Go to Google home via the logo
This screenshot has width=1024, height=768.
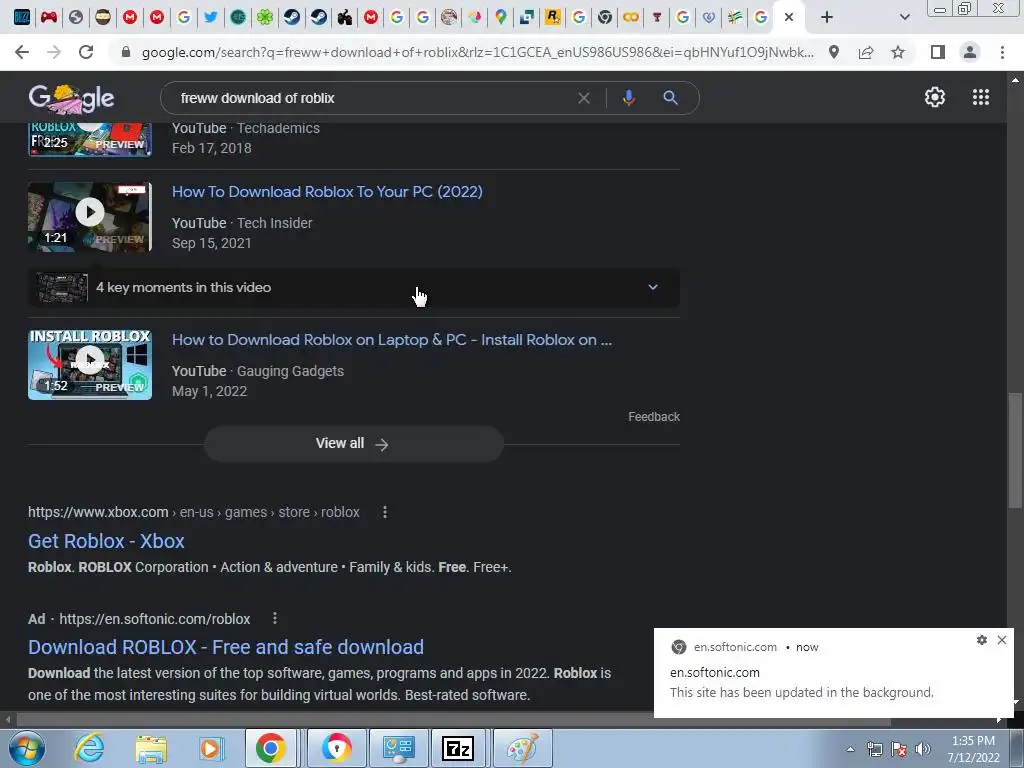(x=71, y=98)
